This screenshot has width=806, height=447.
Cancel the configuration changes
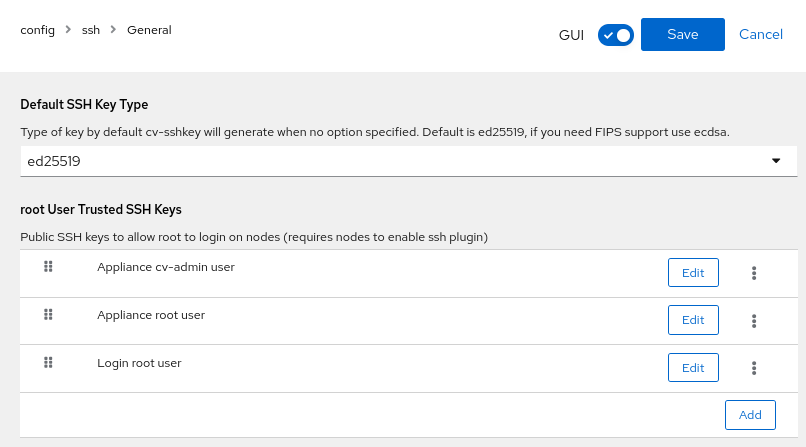click(760, 34)
